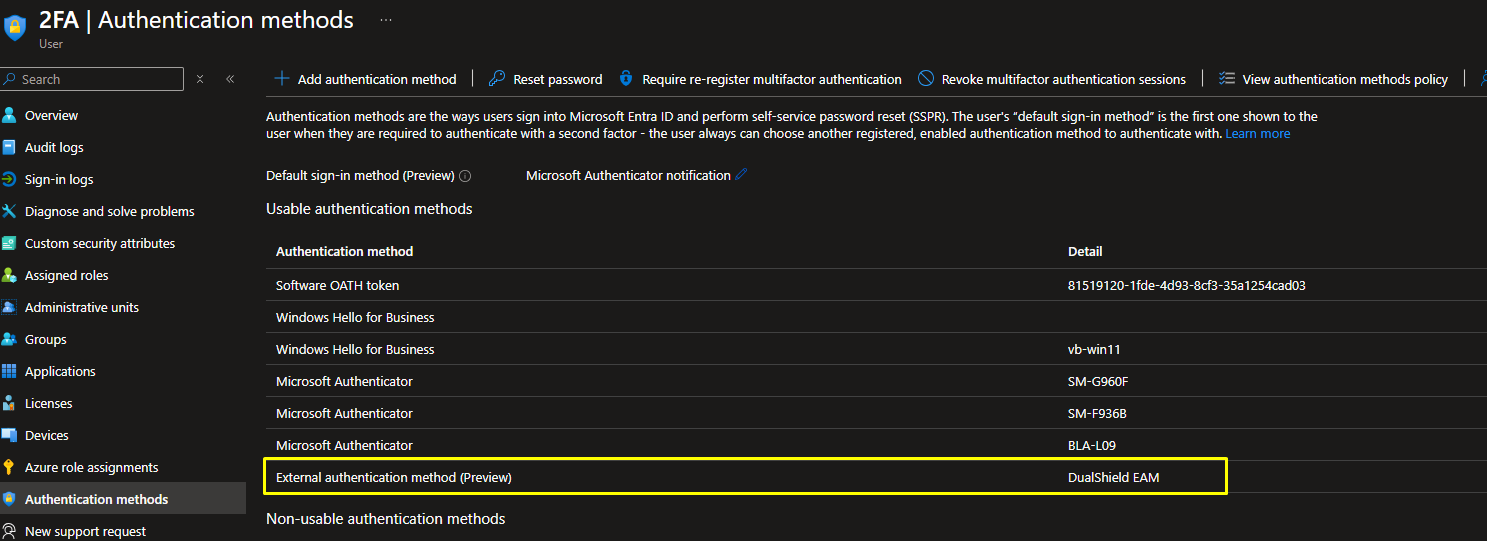Open the Learn more link
1487x541 pixels.
[x=1257, y=133]
